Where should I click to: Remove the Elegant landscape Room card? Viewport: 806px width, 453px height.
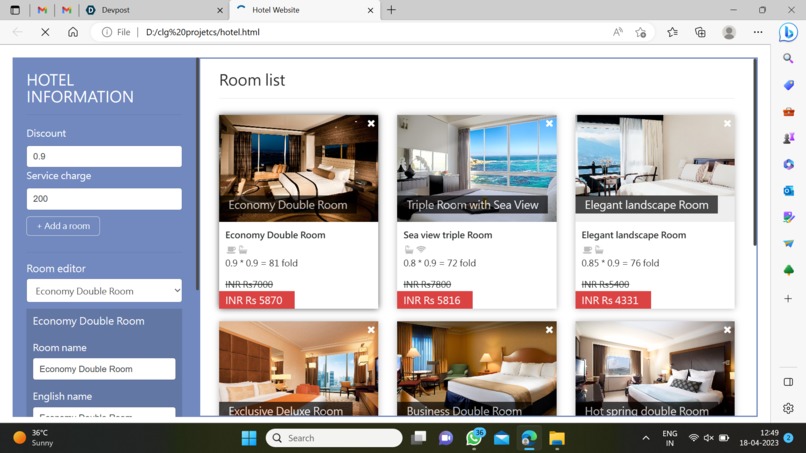(x=727, y=123)
